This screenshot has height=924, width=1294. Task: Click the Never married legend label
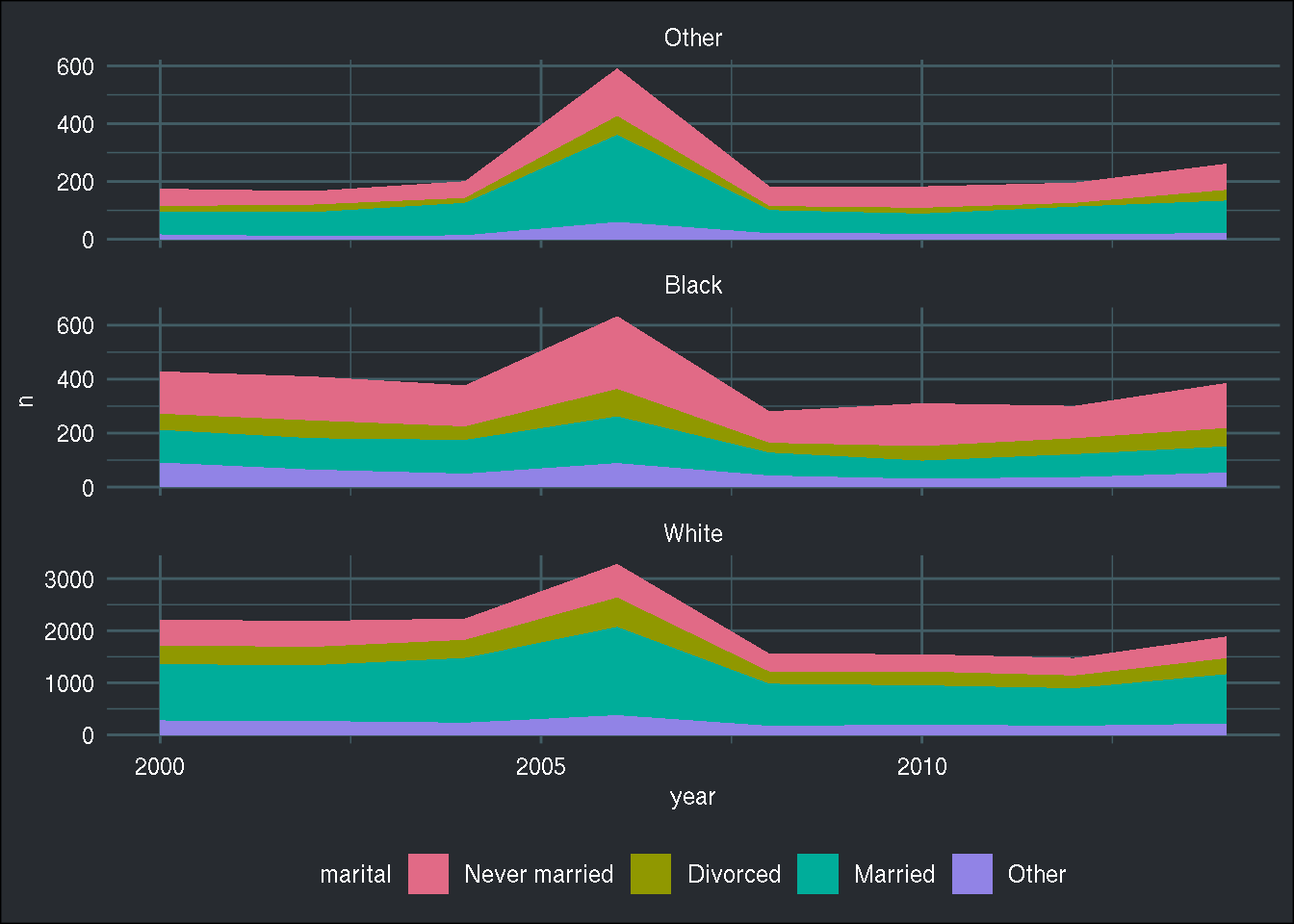tap(539, 874)
